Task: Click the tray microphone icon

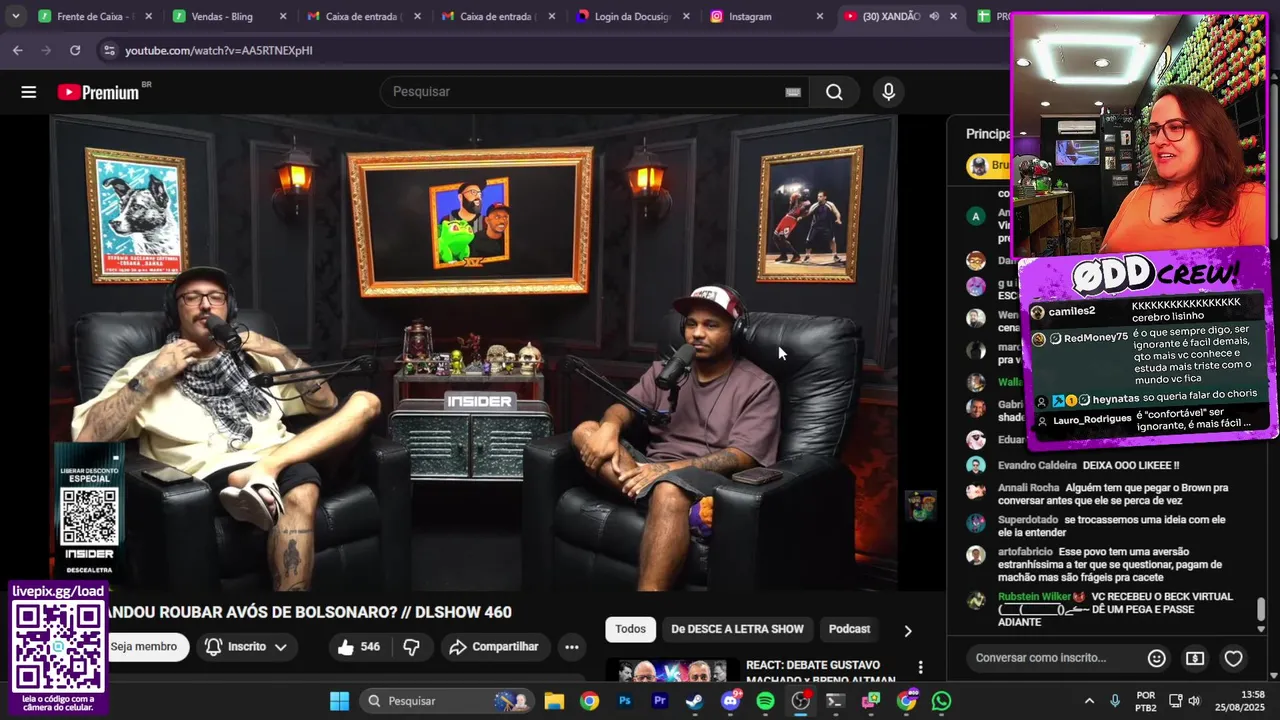Action: 1115,701
